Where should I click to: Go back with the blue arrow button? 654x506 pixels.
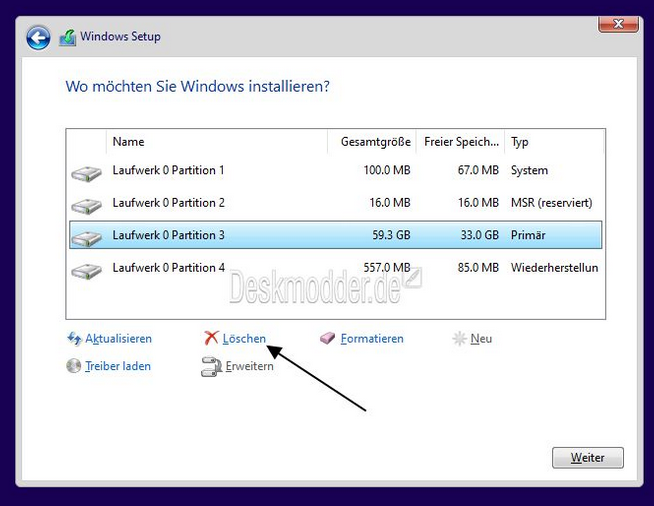coord(38,38)
